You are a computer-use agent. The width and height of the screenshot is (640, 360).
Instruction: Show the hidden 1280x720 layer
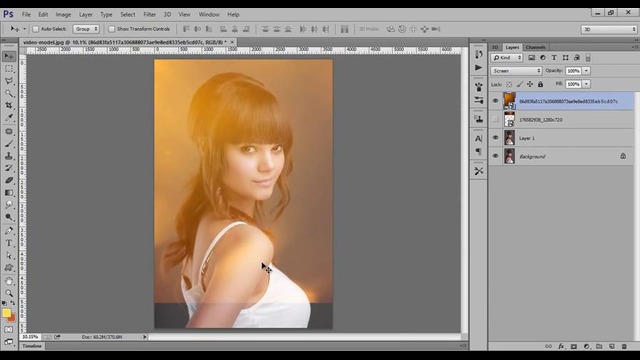496,120
